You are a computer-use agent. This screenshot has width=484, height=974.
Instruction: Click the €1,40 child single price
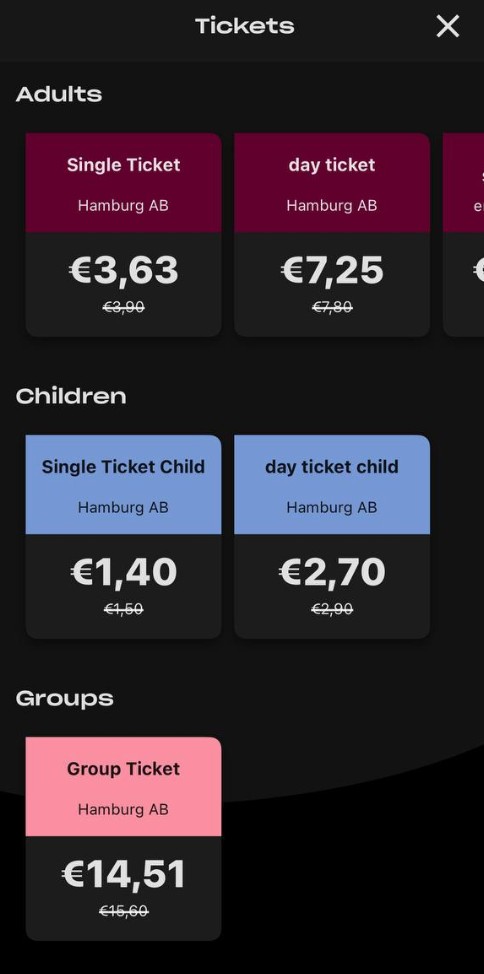[x=123, y=573]
